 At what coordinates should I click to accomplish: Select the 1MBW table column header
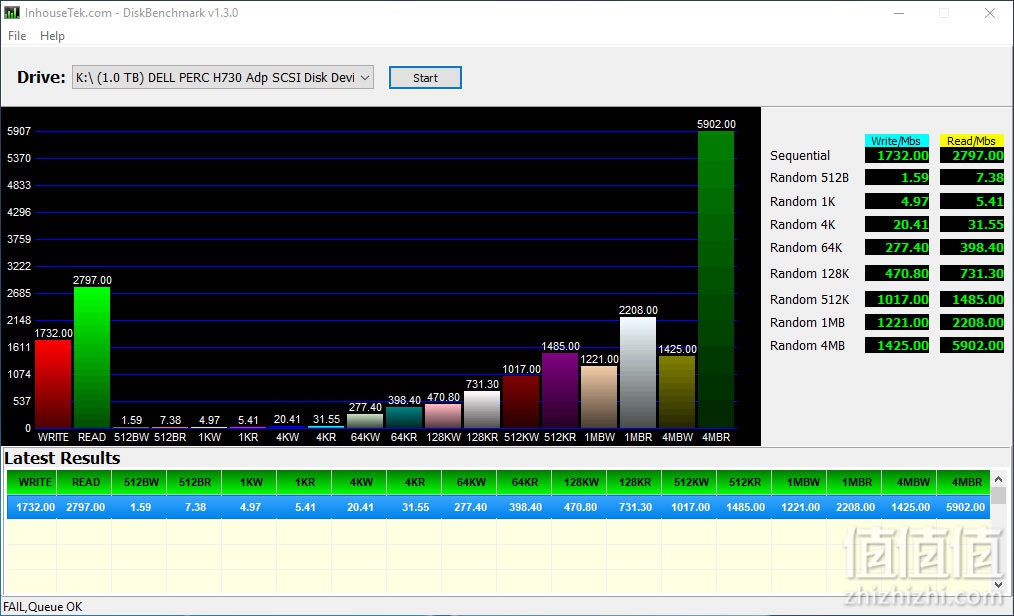point(800,482)
